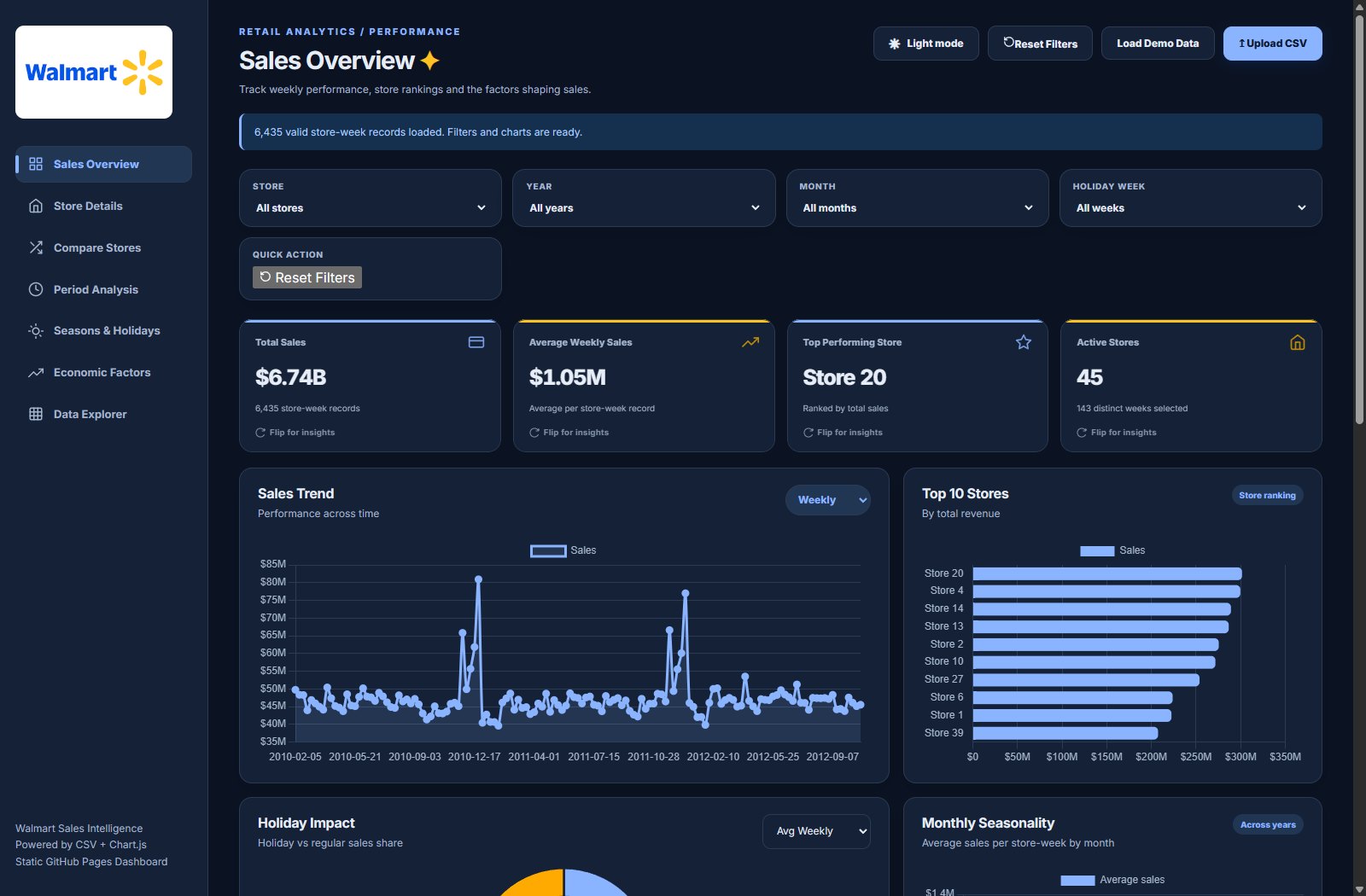
Task: Toggle the Sales legend on Top 10 Stores chart
Action: [x=1112, y=550]
